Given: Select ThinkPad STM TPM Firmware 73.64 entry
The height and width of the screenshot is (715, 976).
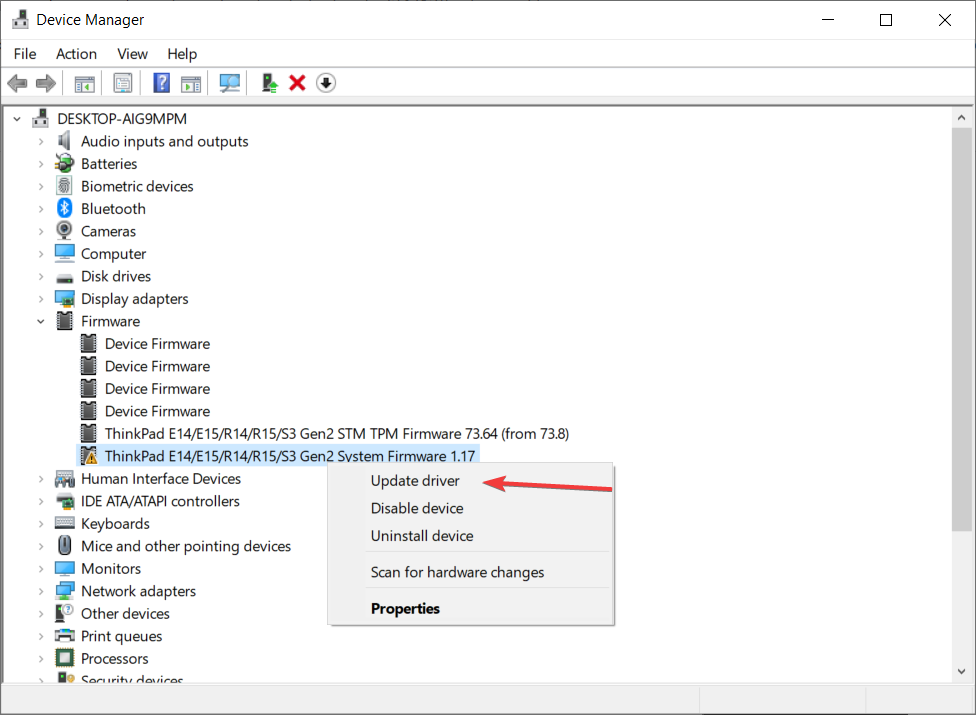Looking at the screenshot, I should 337,434.
